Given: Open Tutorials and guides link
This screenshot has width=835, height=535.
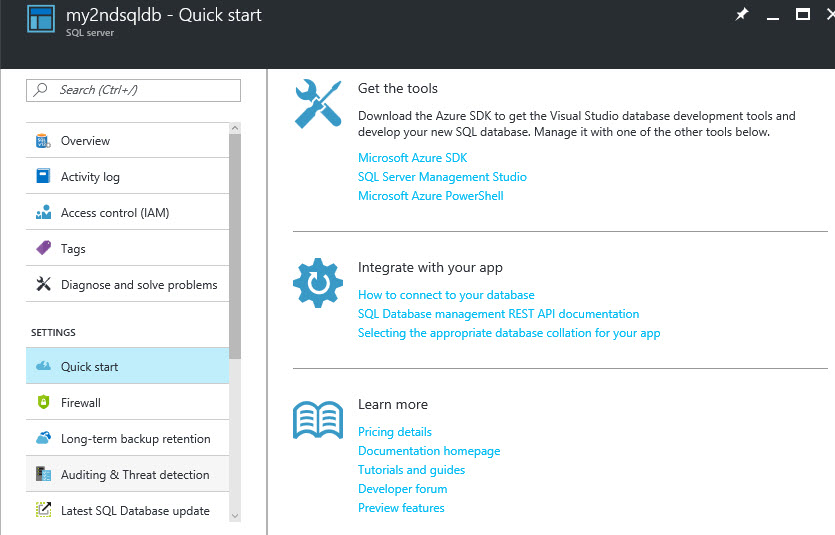Looking at the screenshot, I should tap(411, 470).
